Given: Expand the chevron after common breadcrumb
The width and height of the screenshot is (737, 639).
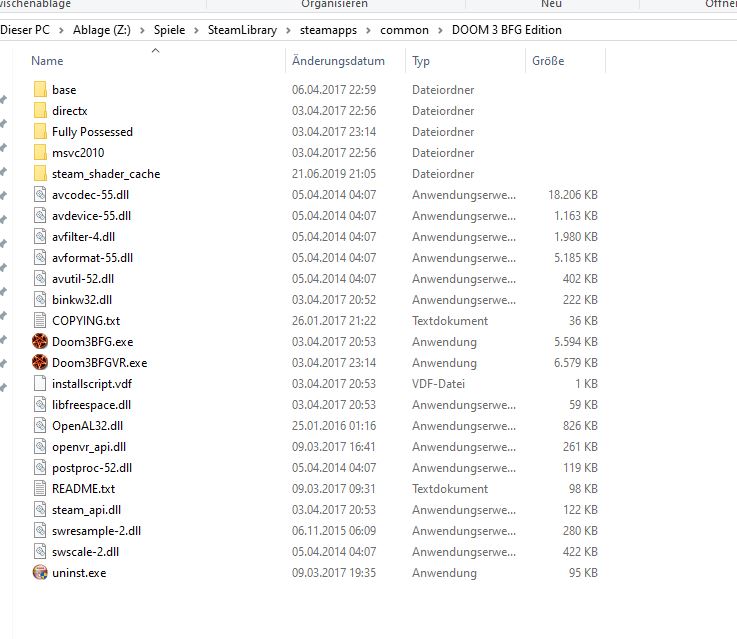Looking at the screenshot, I should [x=440, y=31].
